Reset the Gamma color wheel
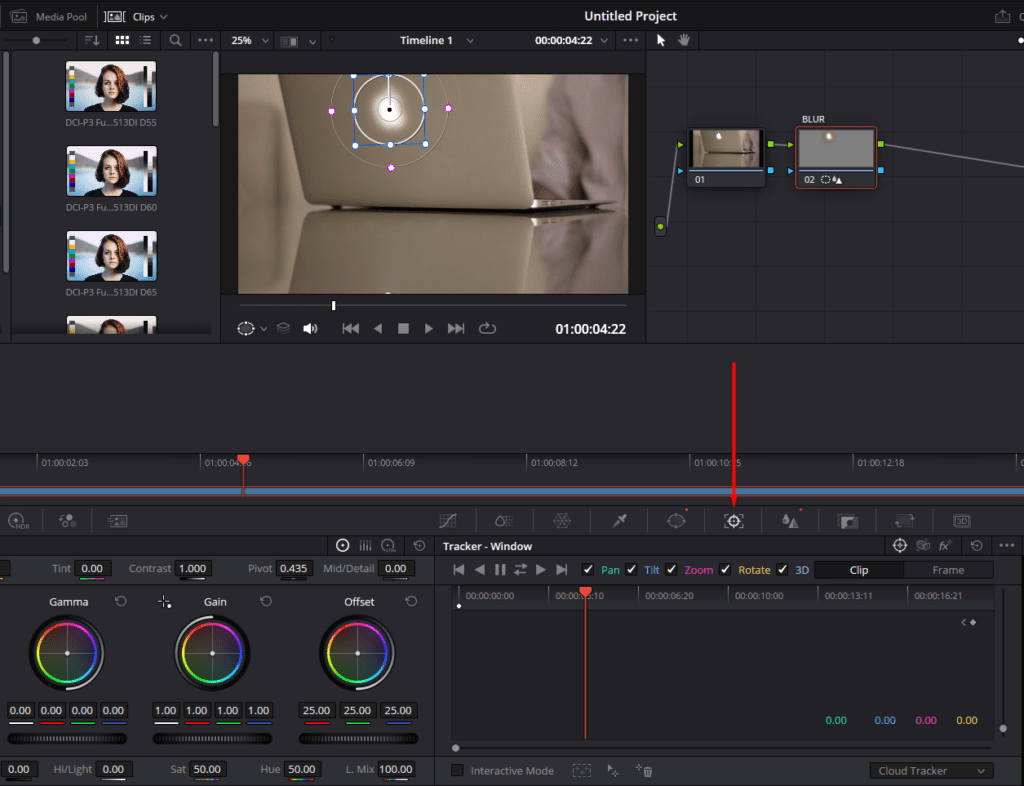The image size is (1024, 786). point(121,602)
